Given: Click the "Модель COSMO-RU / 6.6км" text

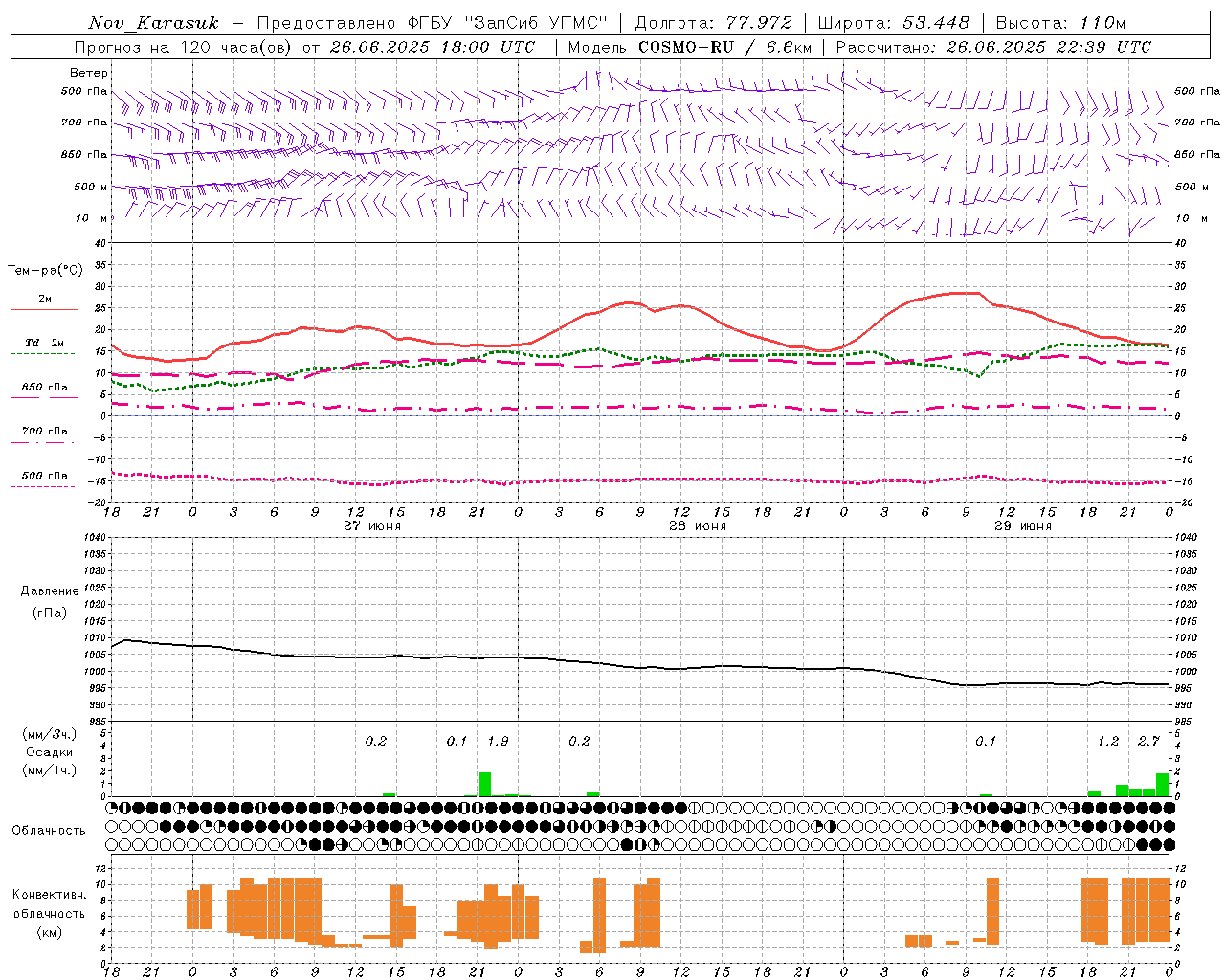Looking at the screenshot, I should coord(690,47).
